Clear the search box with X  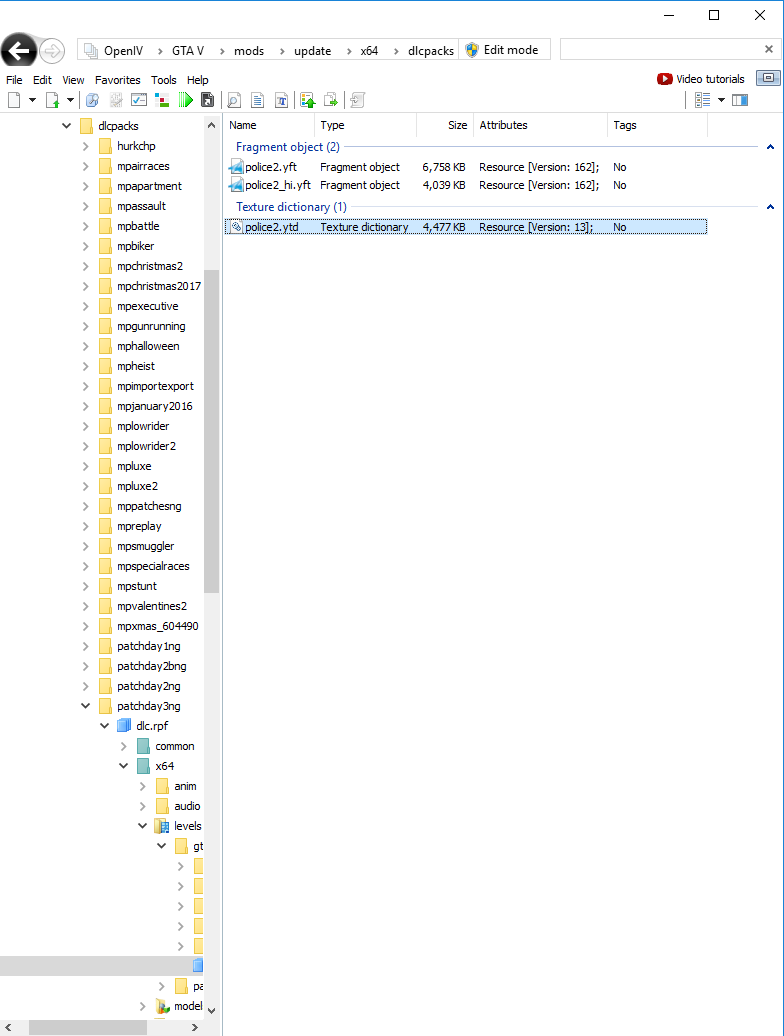(x=769, y=49)
